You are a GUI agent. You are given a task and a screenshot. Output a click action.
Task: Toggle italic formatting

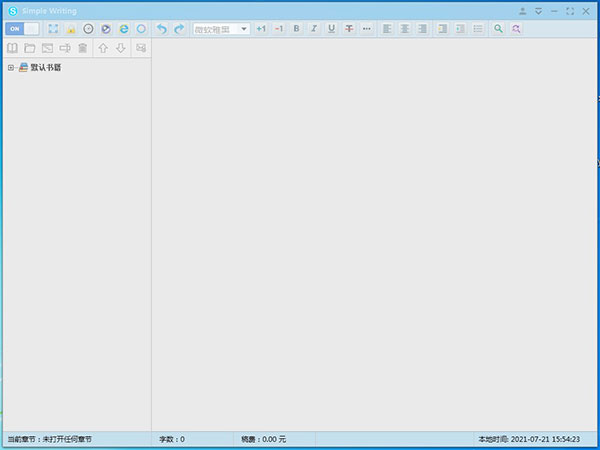pos(313,29)
